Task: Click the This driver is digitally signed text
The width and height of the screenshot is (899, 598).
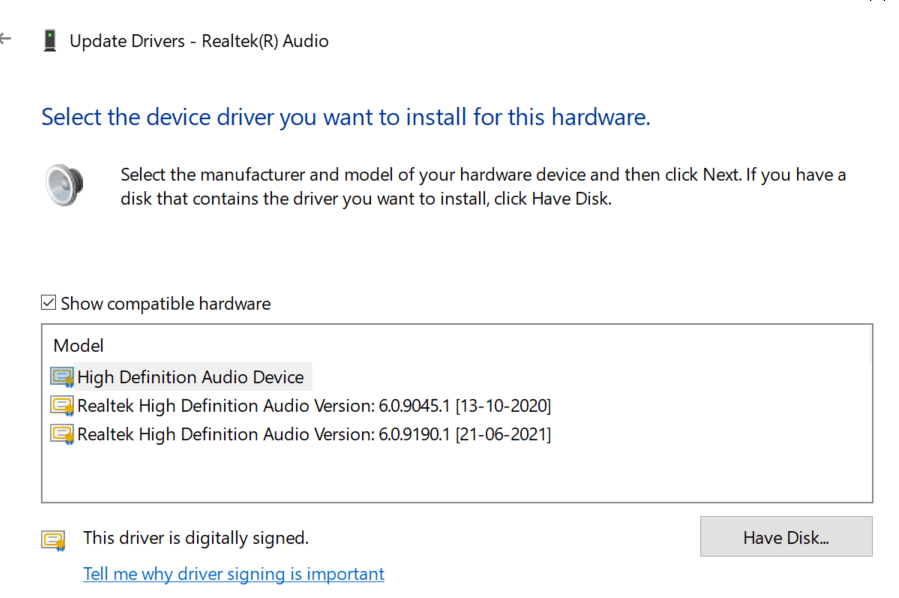Action: [195, 538]
